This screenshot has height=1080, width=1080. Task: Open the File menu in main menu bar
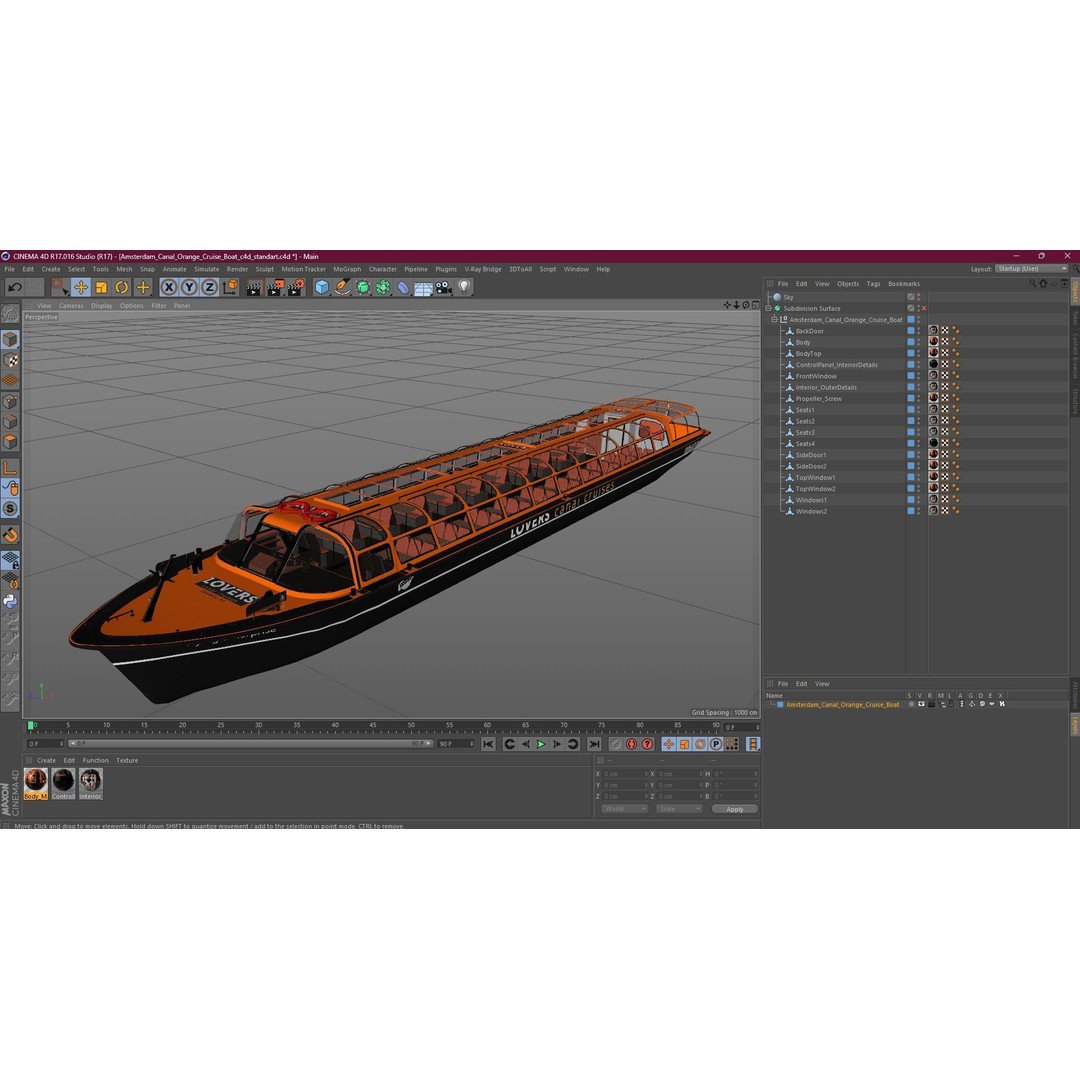coord(10,269)
